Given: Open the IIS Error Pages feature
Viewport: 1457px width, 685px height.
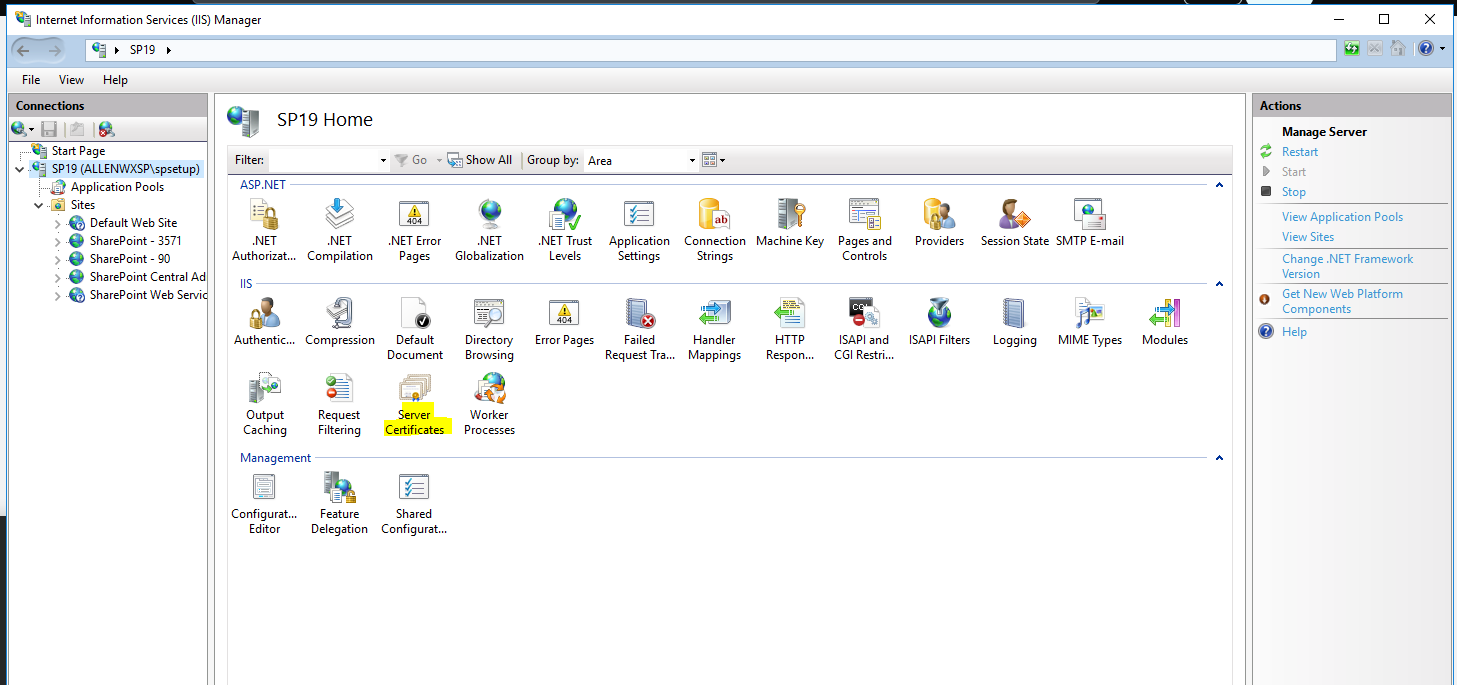Looking at the screenshot, I should point(565,322).
